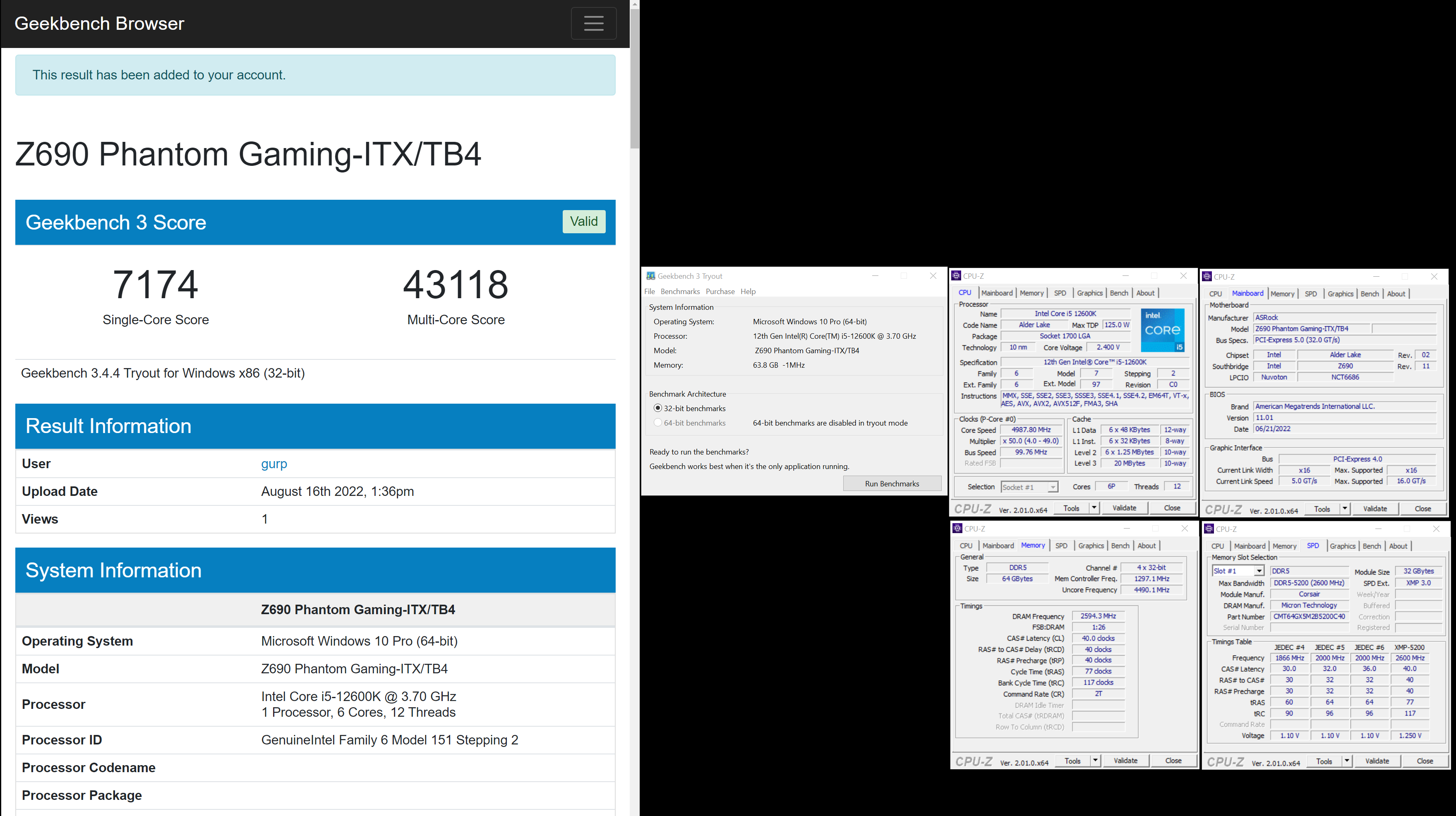Click Core Speed value 4987.80 MHz

1031,430
